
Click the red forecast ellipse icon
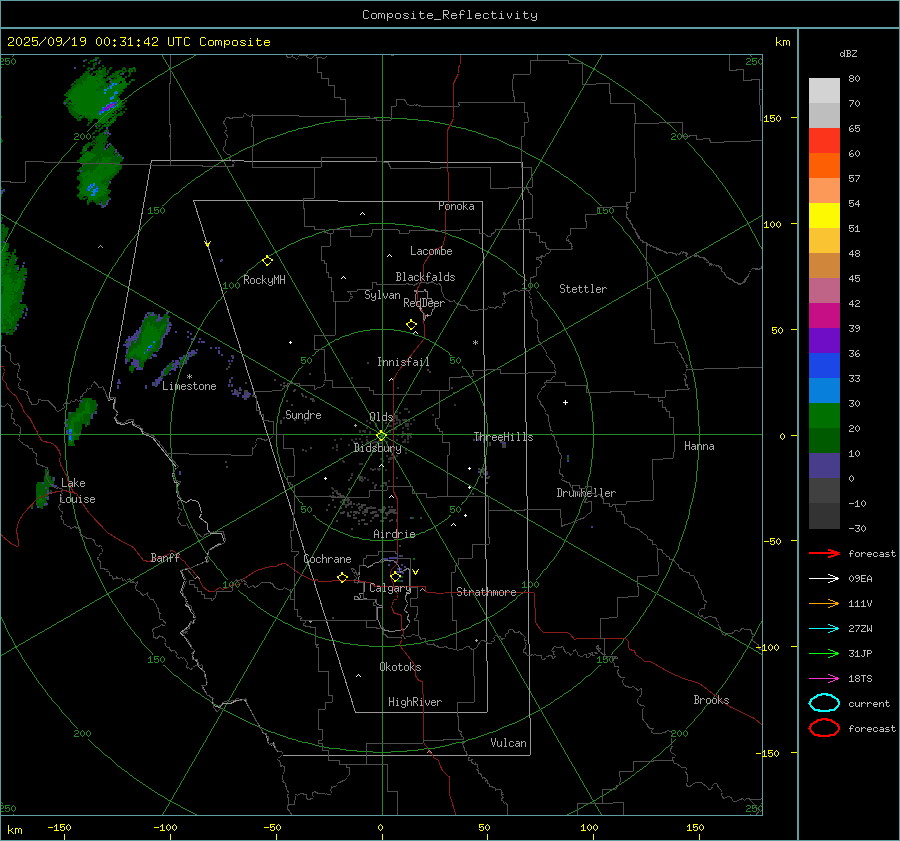coord(824,728)
